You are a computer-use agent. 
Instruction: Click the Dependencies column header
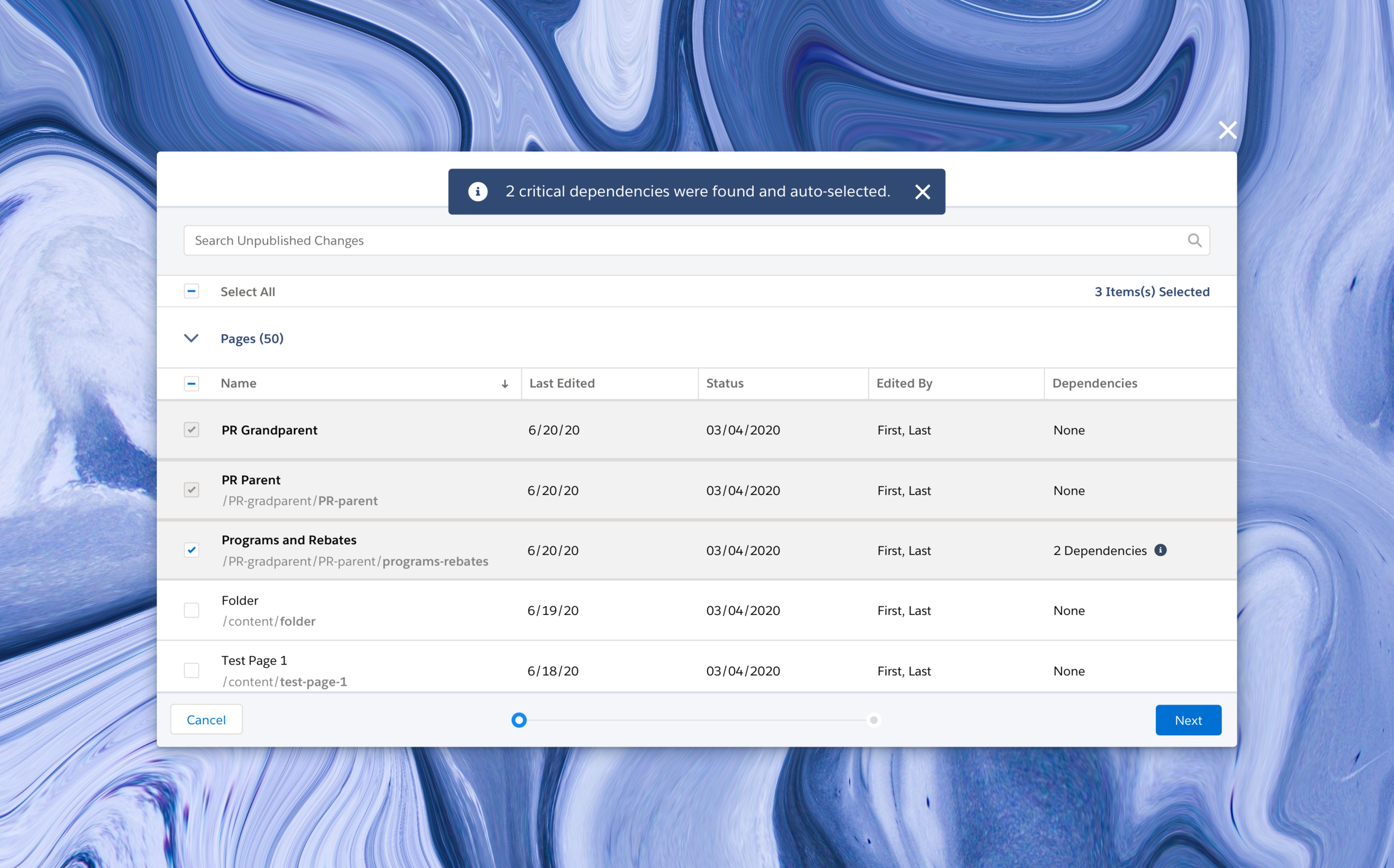click(1095, 384)
